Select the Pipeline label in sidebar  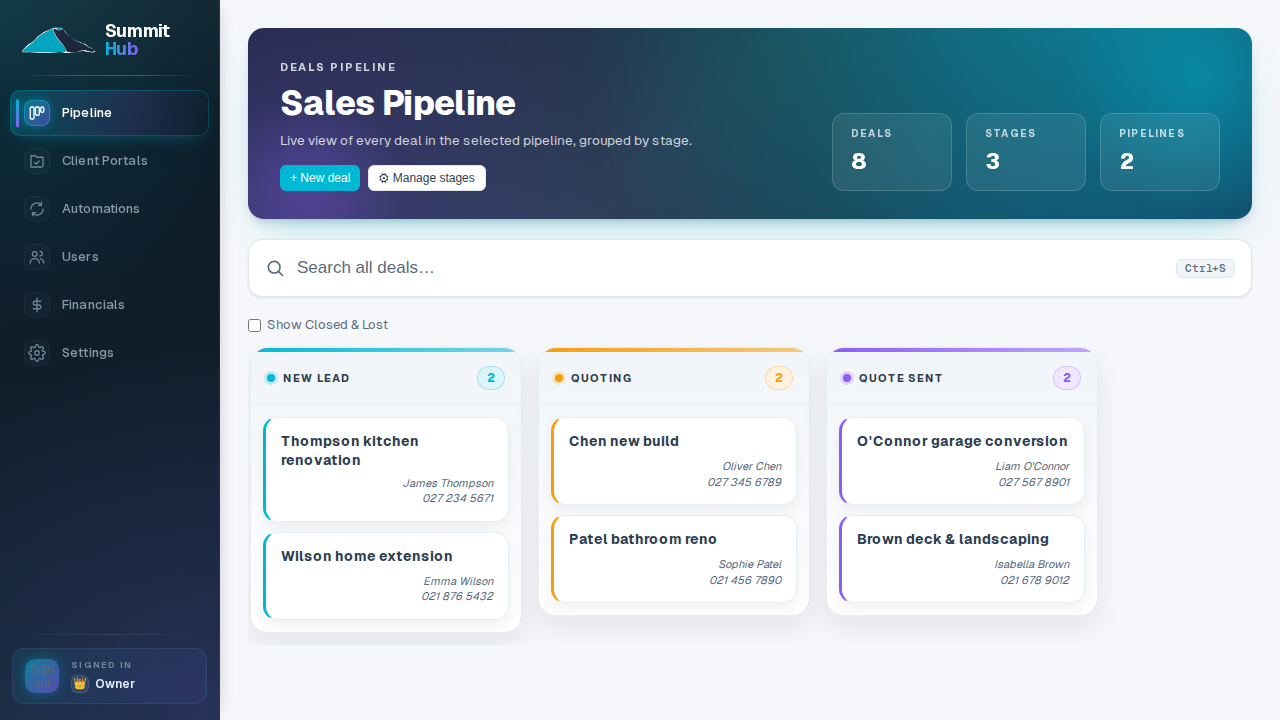(x=87, y=113)
